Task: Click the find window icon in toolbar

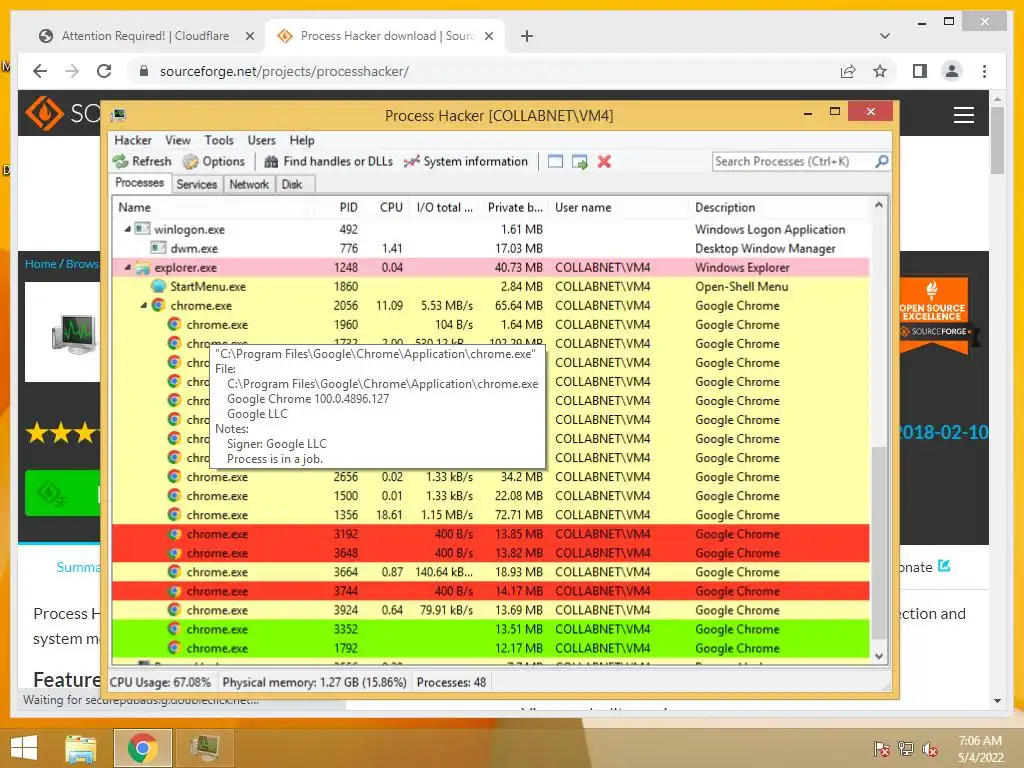Action: (x=555, y=161)
